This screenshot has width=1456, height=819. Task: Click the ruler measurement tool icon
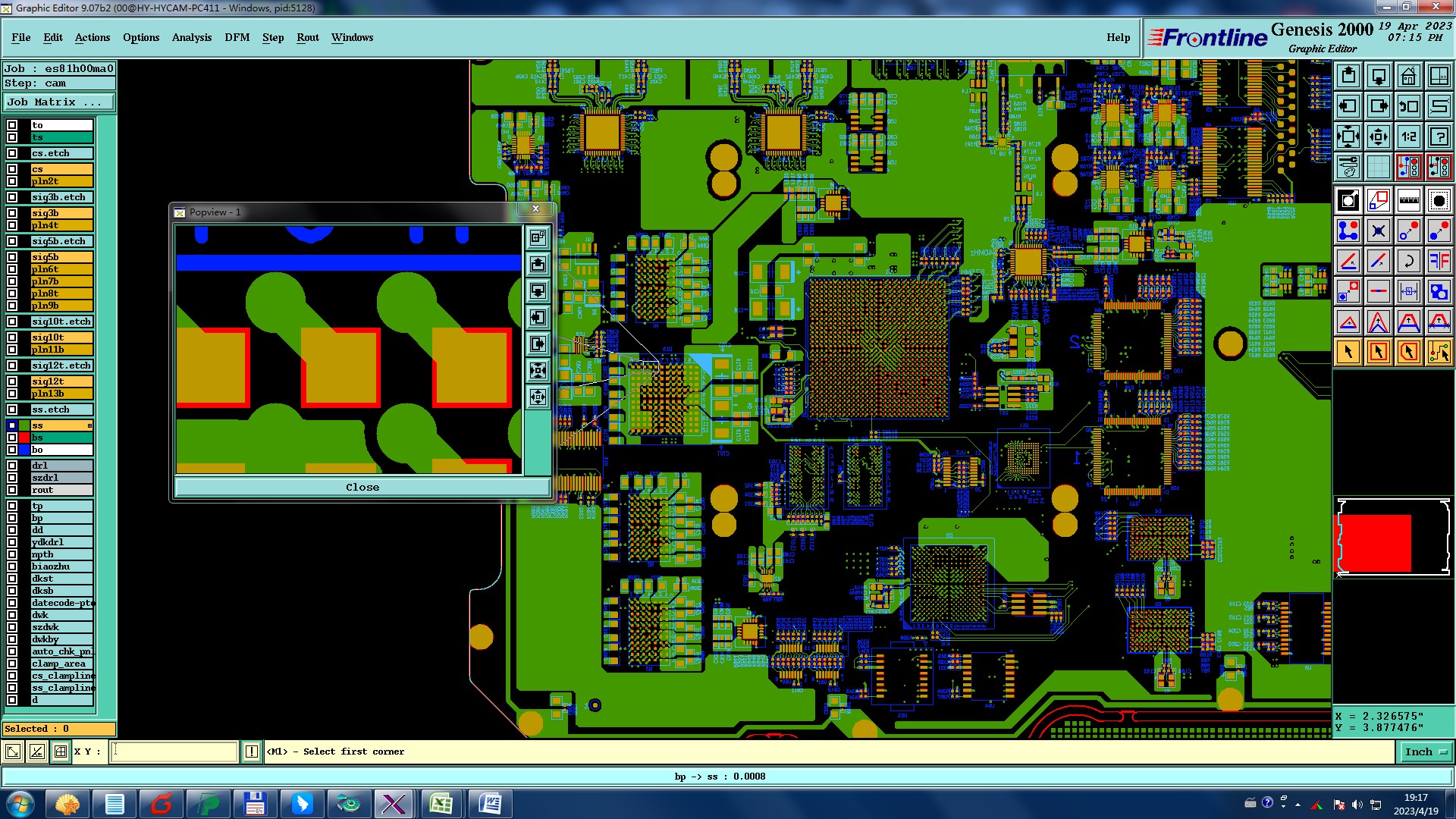(1408, 200)
